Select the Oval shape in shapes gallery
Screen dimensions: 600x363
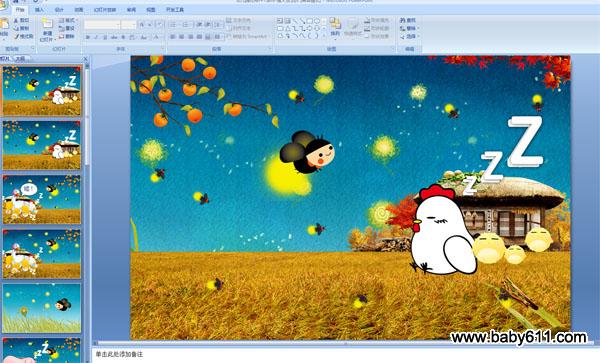pos(317,21)
